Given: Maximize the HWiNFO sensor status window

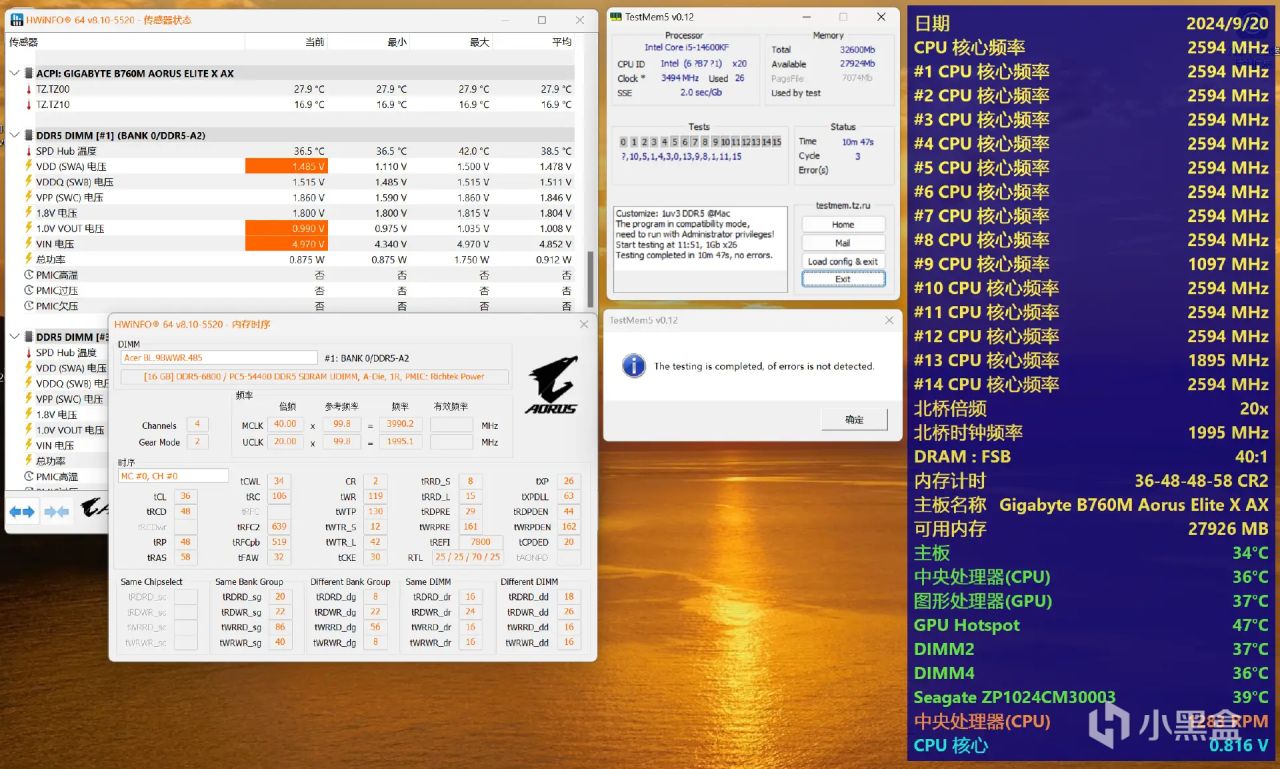Looking at the screenshot, I should click(542, 20).
